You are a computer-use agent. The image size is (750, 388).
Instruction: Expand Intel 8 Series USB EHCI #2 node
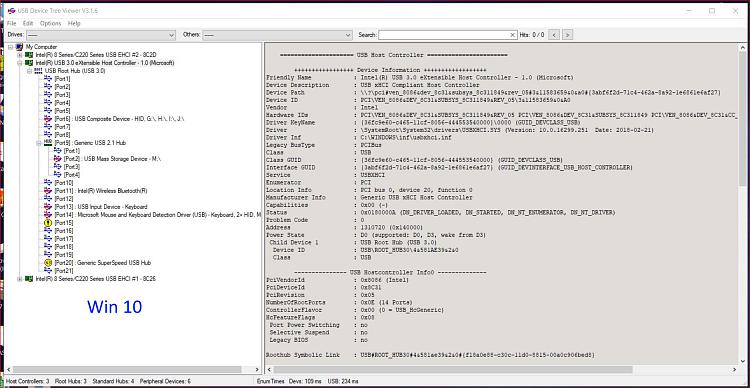[20, 55]
